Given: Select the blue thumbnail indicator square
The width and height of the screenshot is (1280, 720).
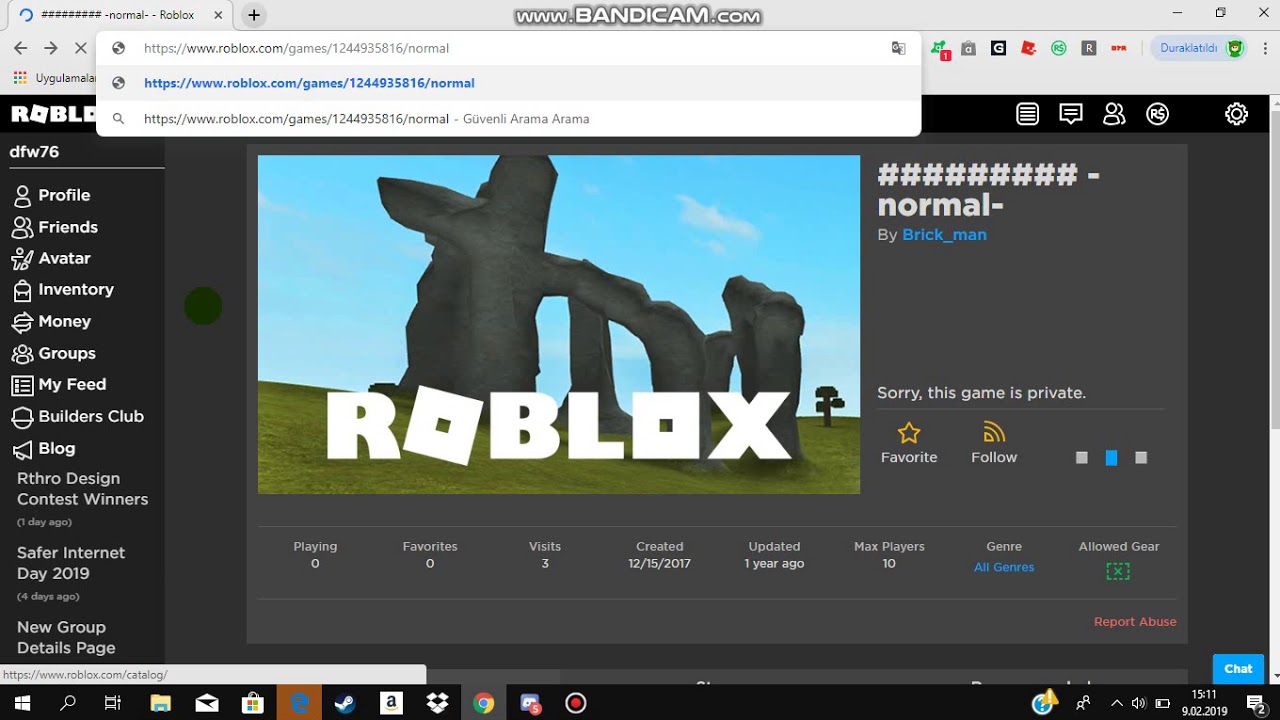Looking at the screenshot, I should click(1111, 457).
